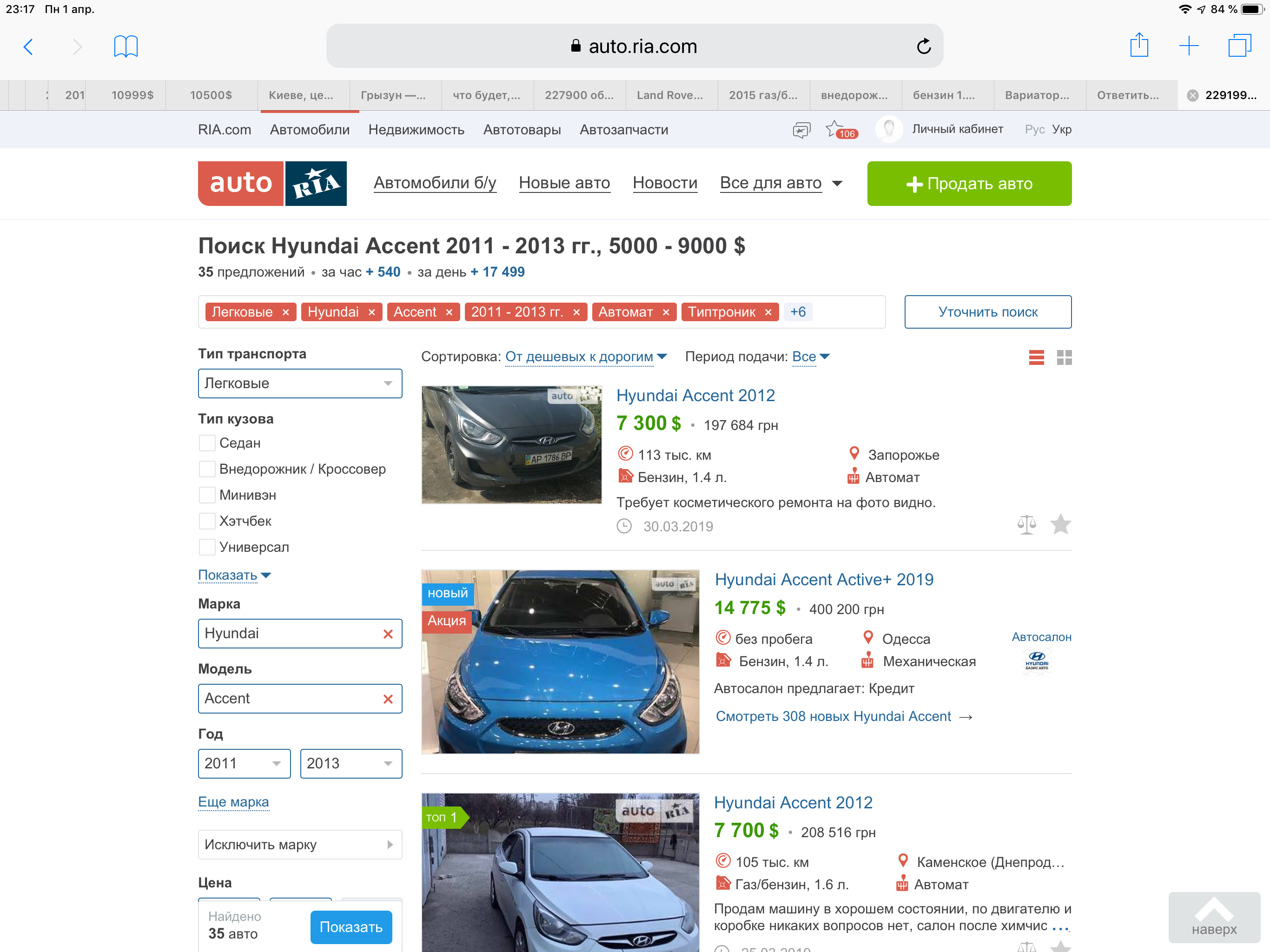
Task: Reload the page in Safari
Action: click(x=923, y=46)
